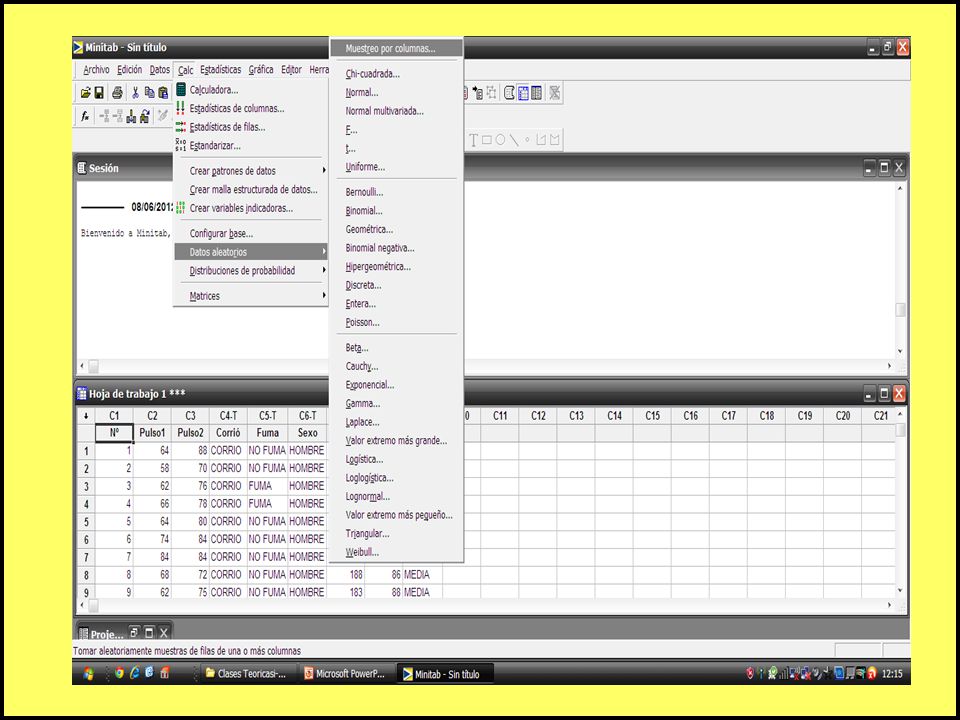Expand Distribuciones de probabilidad submenu

(251, 271)
